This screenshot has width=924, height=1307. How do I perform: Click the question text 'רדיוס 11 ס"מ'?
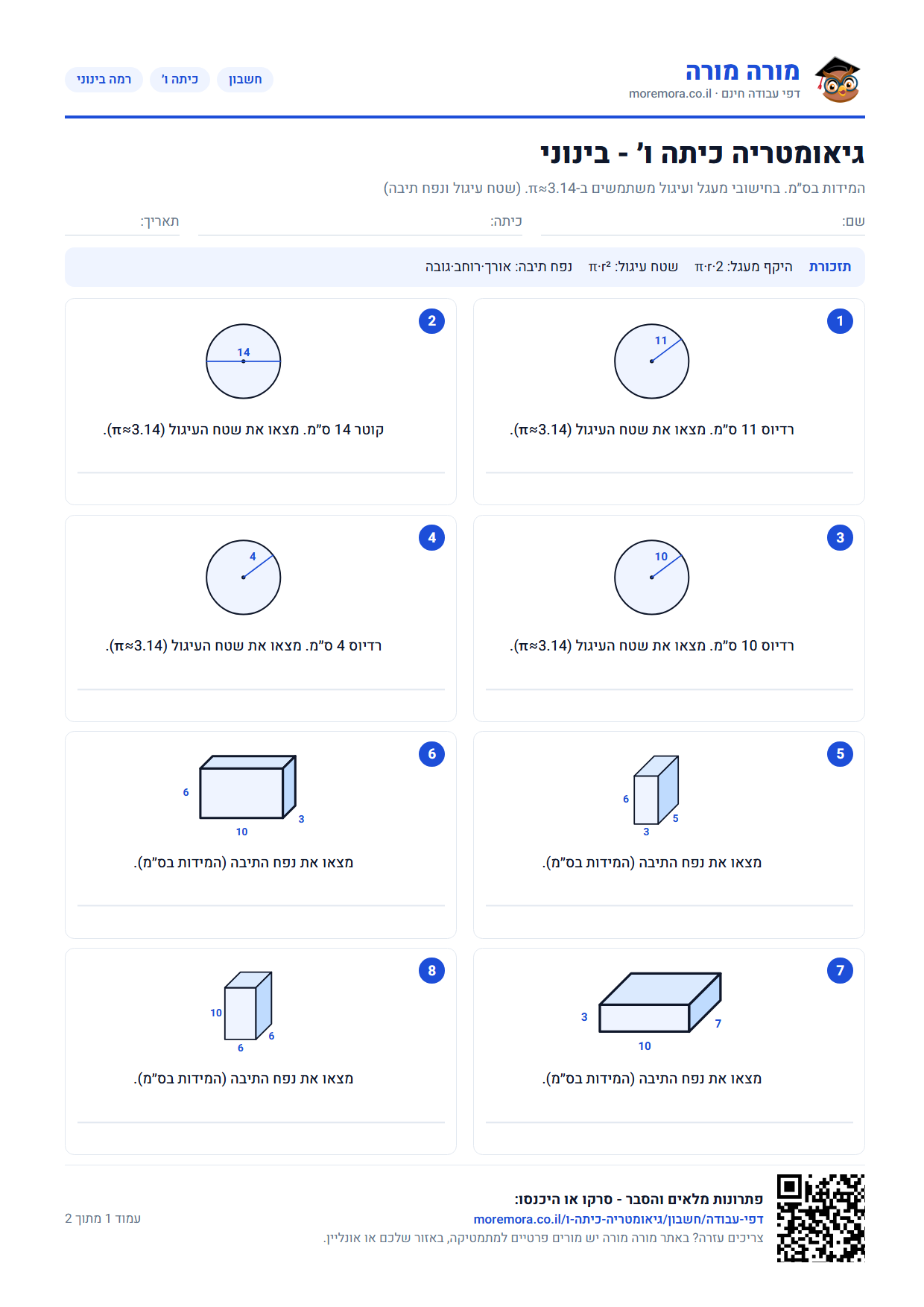[753, 430]
